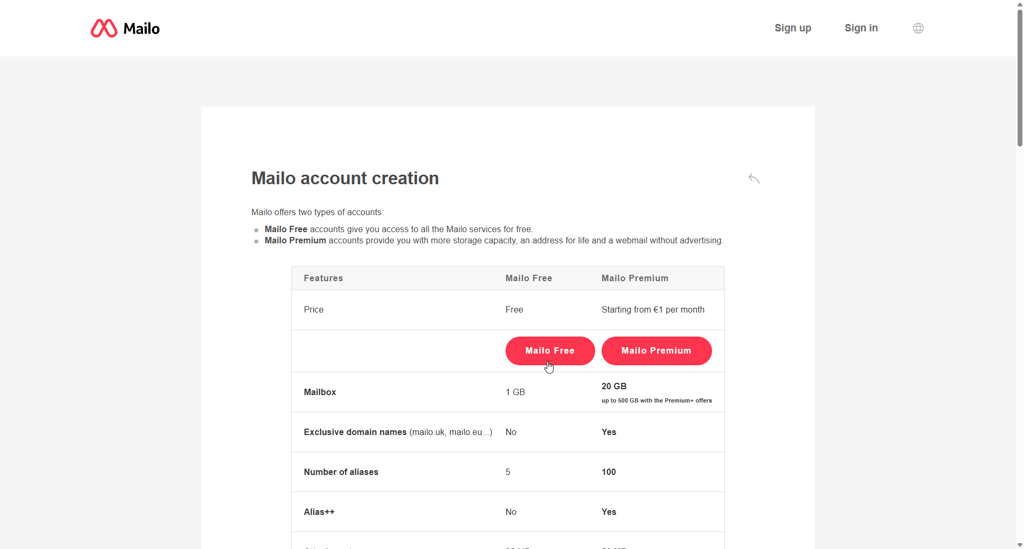Choose the Mailo Premium button

click(x=656, y=351)
